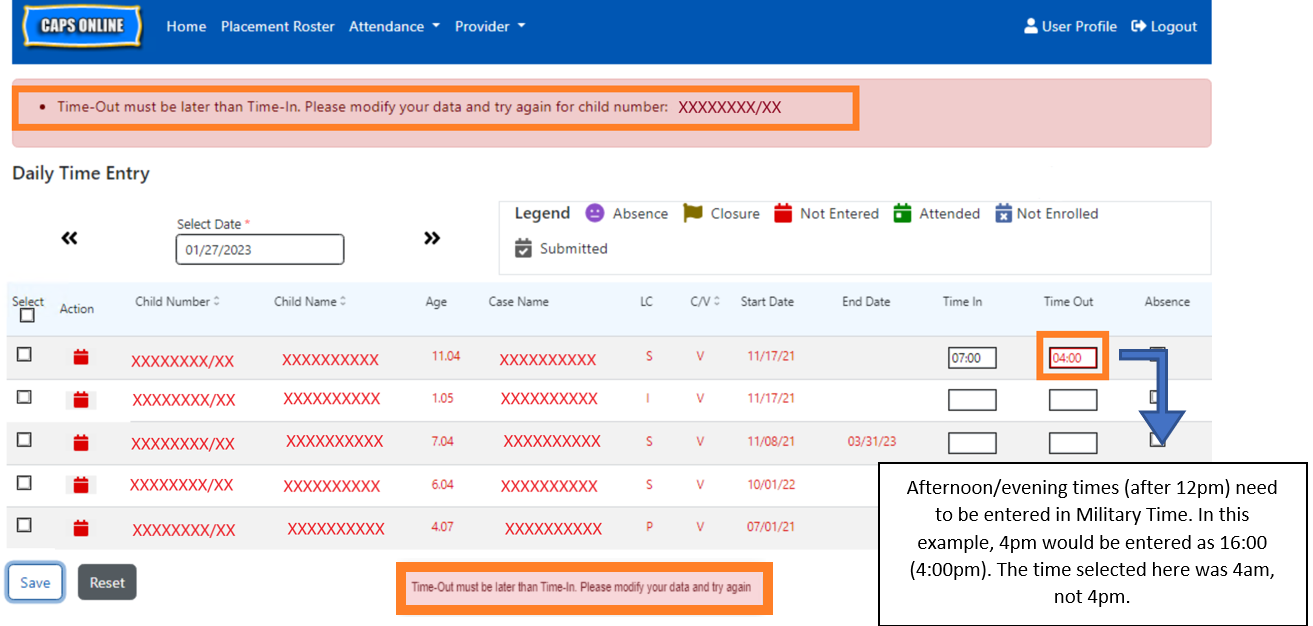Image resolution: width=1313 pixels, height=626 pixels.
Task: Navigate to Placement Roster
Action: coord(277,27)
